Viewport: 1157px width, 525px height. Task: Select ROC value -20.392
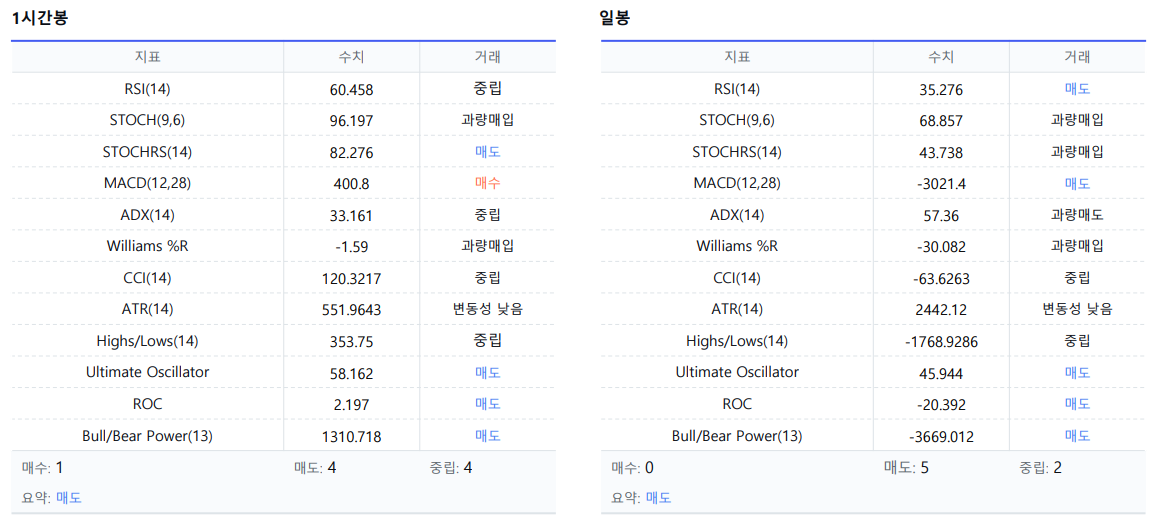[941, 405]
